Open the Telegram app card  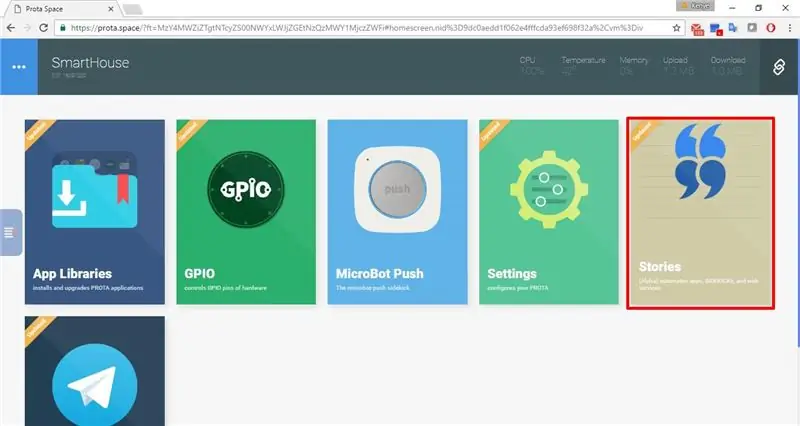click(x=95, y=371)
